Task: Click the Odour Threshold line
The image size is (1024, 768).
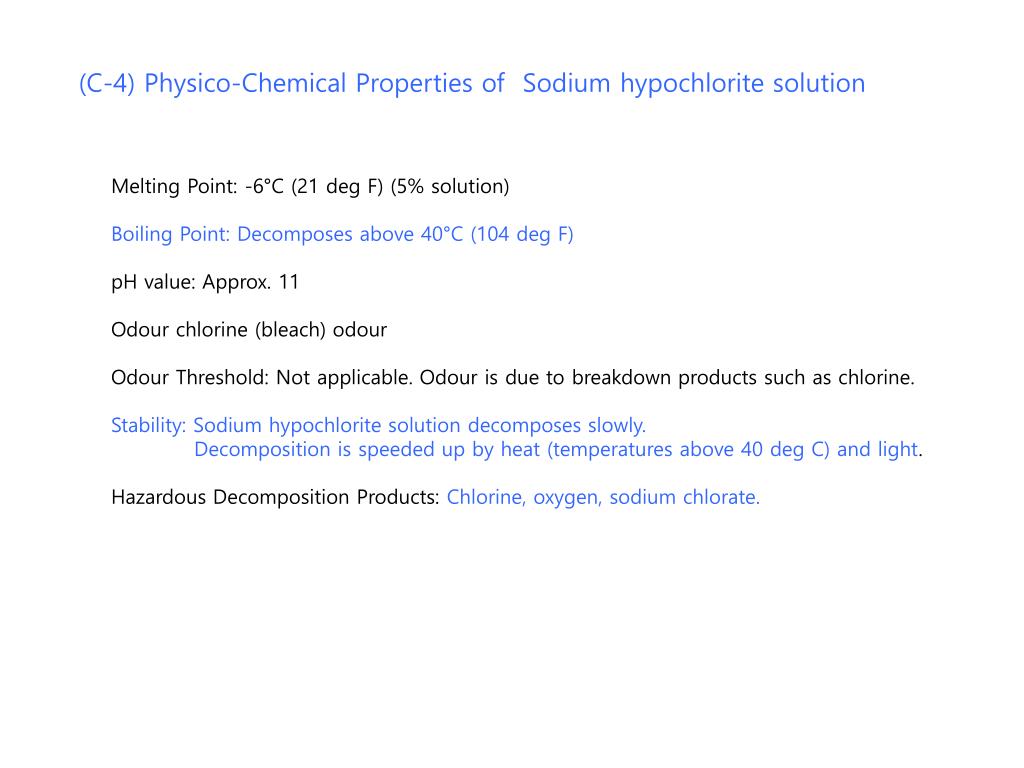Action: coord(513,378)
